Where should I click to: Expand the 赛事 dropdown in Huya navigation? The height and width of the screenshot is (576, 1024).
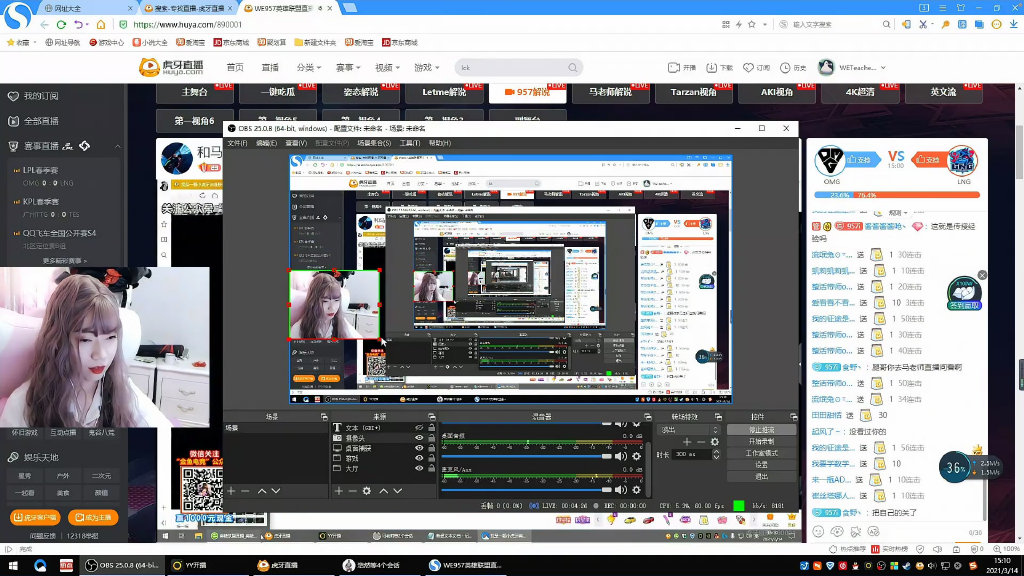pos(348,67)
